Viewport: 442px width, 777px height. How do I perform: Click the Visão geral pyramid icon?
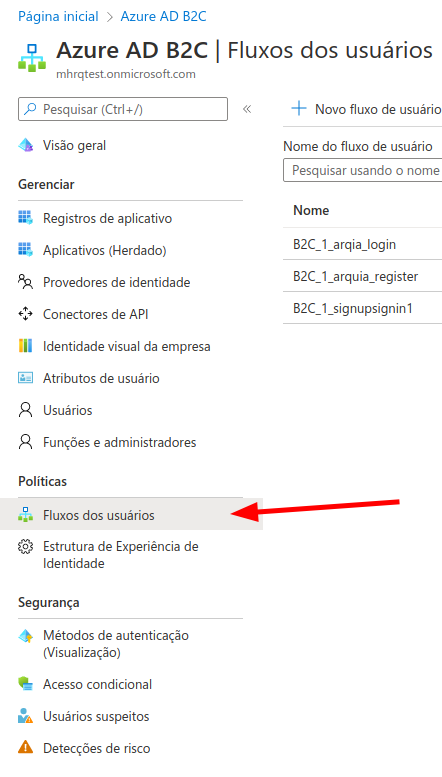(x=25, y=146)
